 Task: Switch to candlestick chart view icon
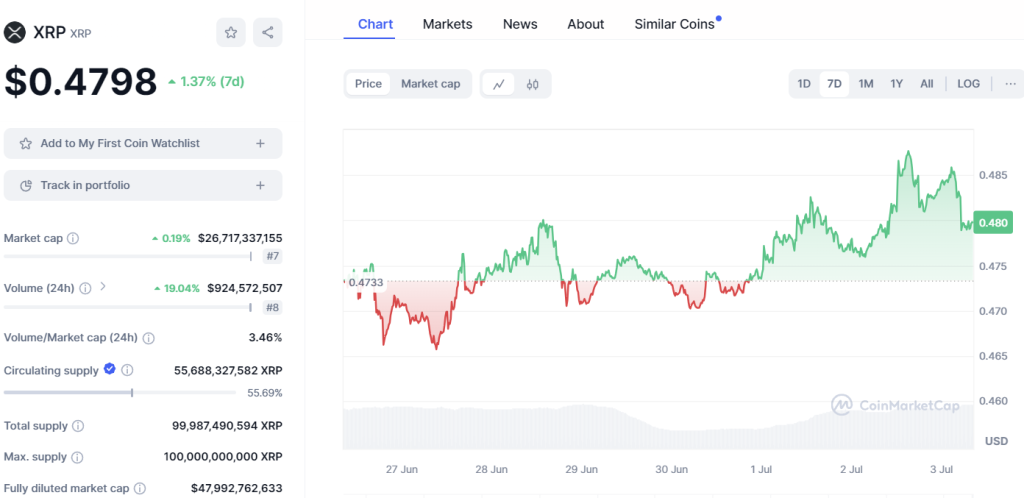[x=533, y=84]
